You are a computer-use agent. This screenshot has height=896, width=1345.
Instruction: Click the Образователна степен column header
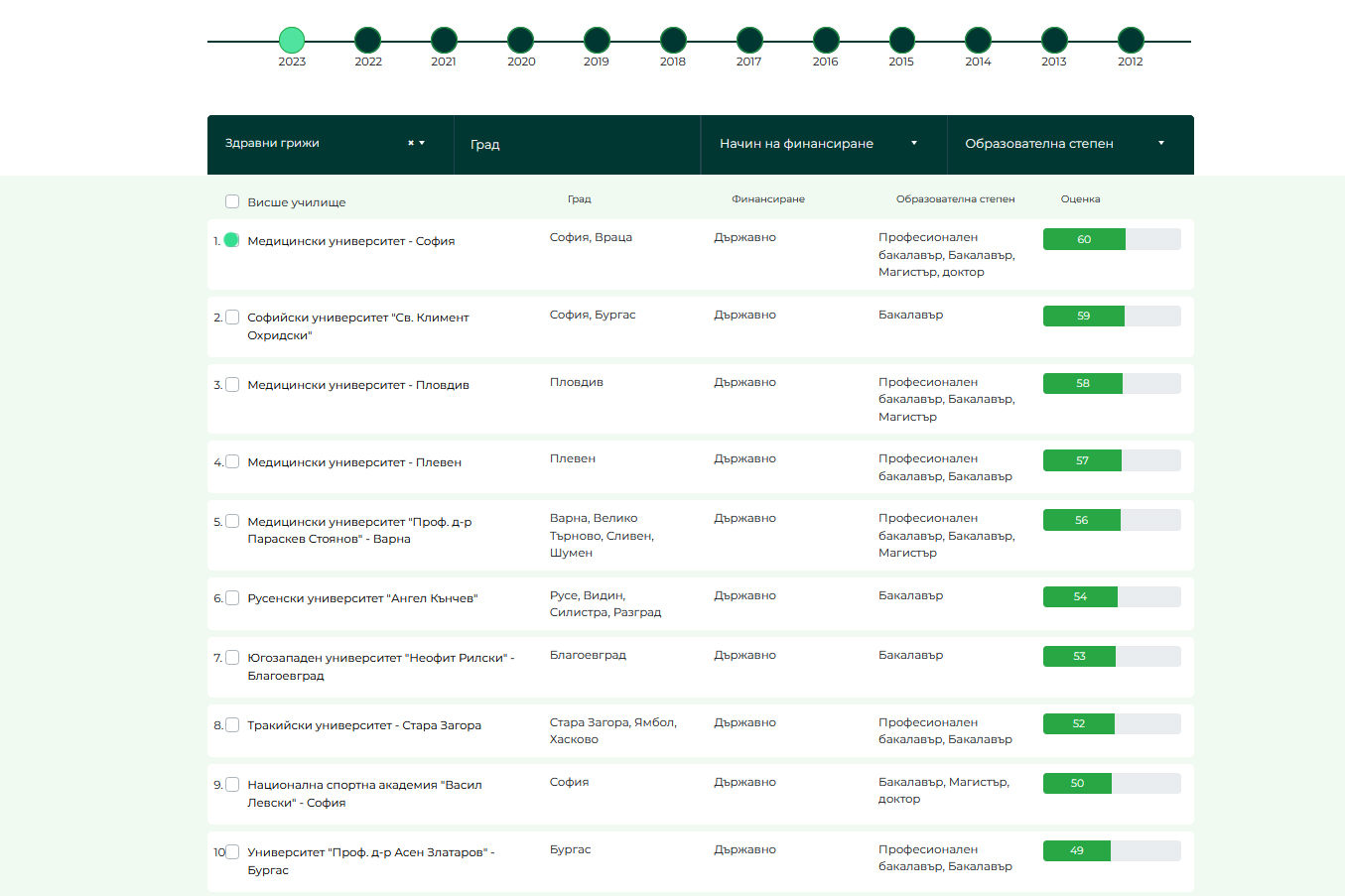pyautogui.click(x=955, y=199)
